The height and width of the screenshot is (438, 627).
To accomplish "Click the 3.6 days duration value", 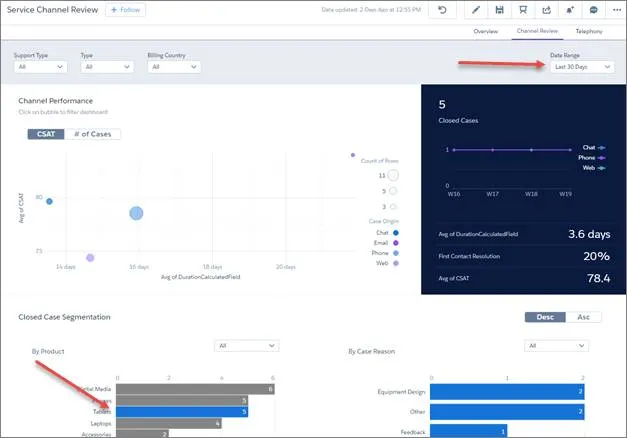I will [x=589, y=234].
